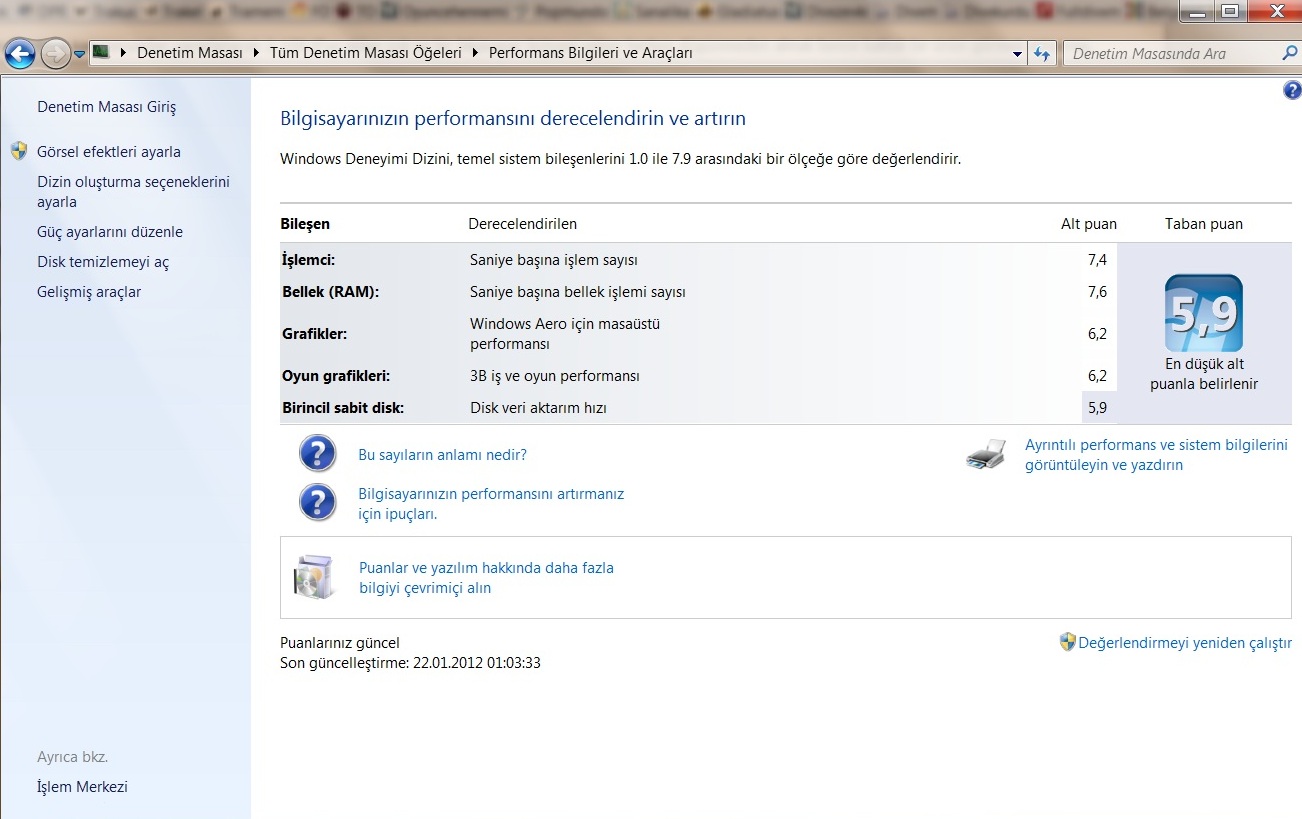The width and height of the screenshot is (1302, 819).
Task: Click shield icon beside Görsel efektleri ayarla
Action: point(19,151)
